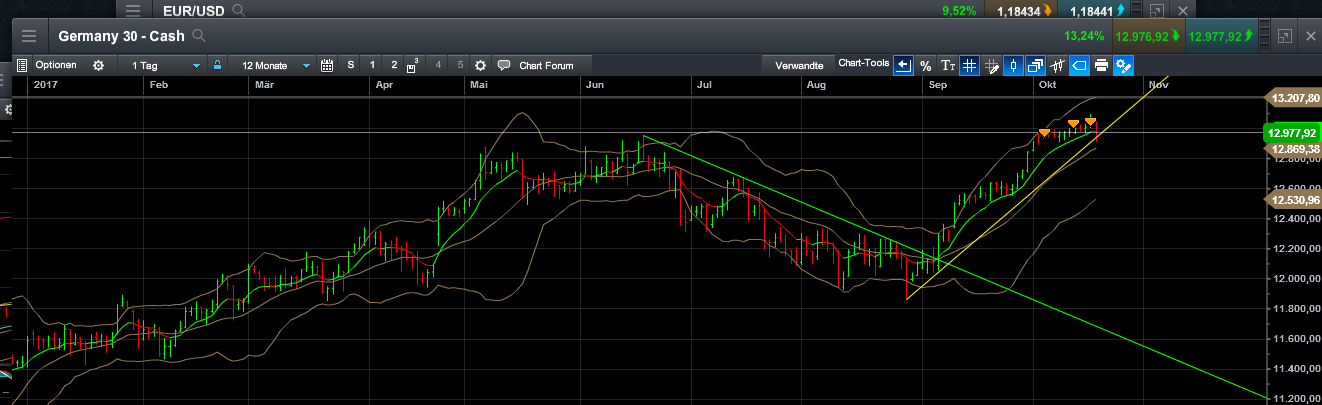Screen dimensions: 1322x405
Task: Select the grid edit pencil tool
Action: [x=991, y=65]
